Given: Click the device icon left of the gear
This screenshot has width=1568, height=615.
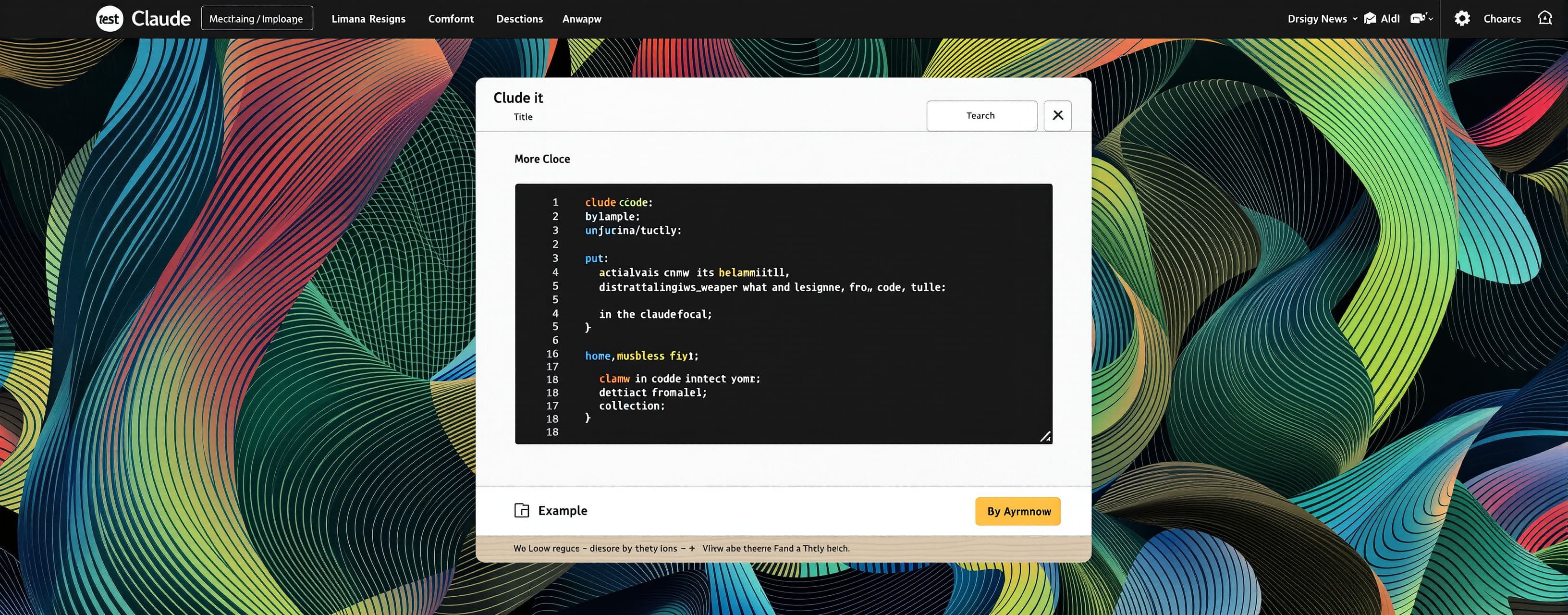Looking at the screenshot, I should 1418,19.
